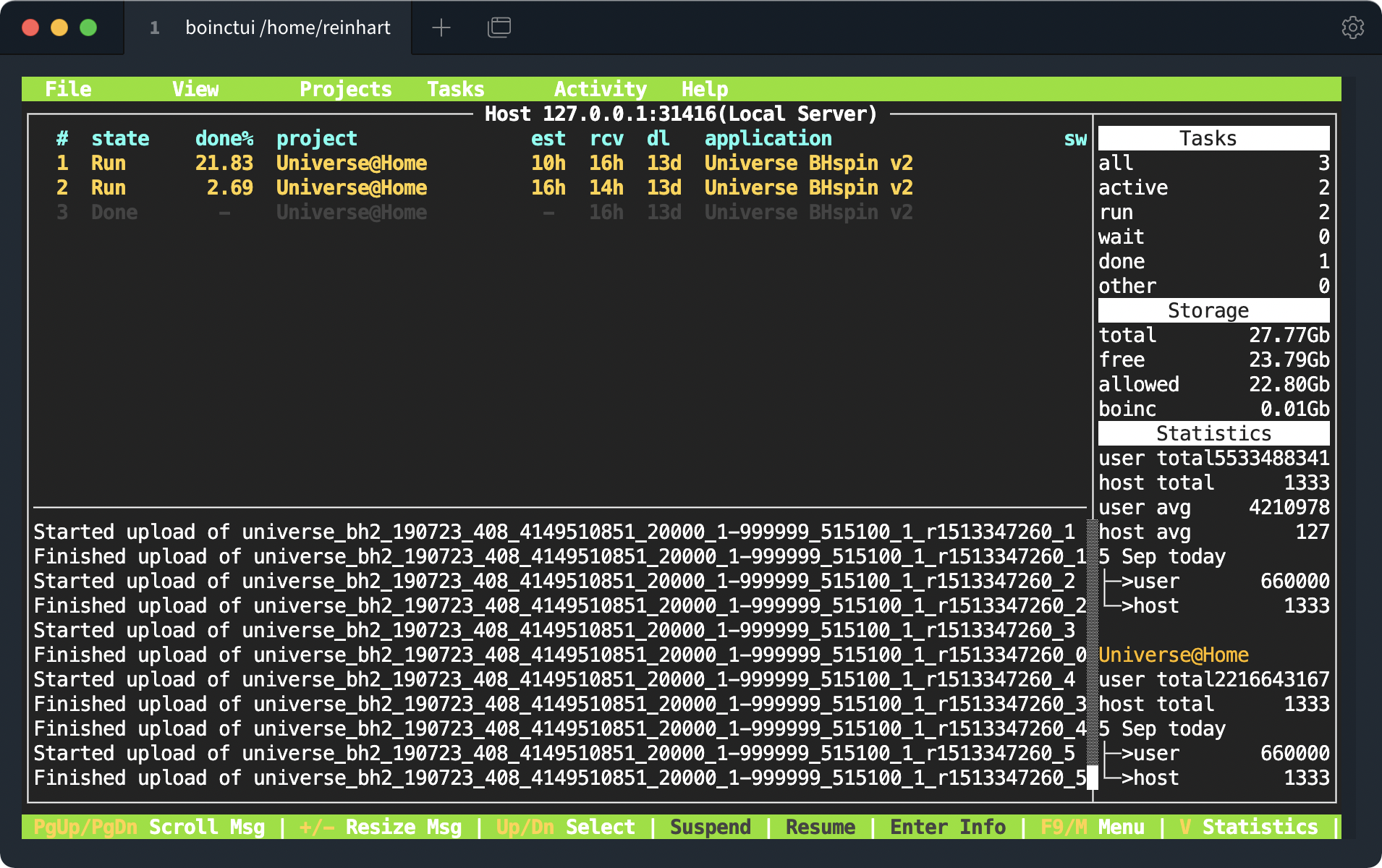Click the V Statistics shortcut label
Image resolution: width=1382 pixels, height=868 pixels.
click(x=1248, y=827)
